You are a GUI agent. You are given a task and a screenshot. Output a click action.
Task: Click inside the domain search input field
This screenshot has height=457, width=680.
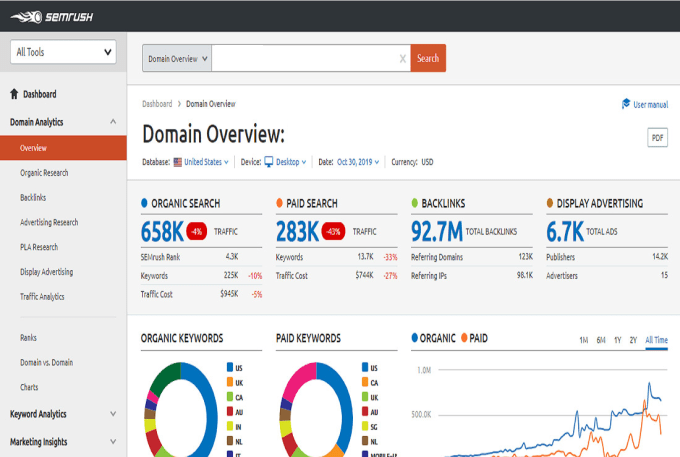click(x=304, y=59)
